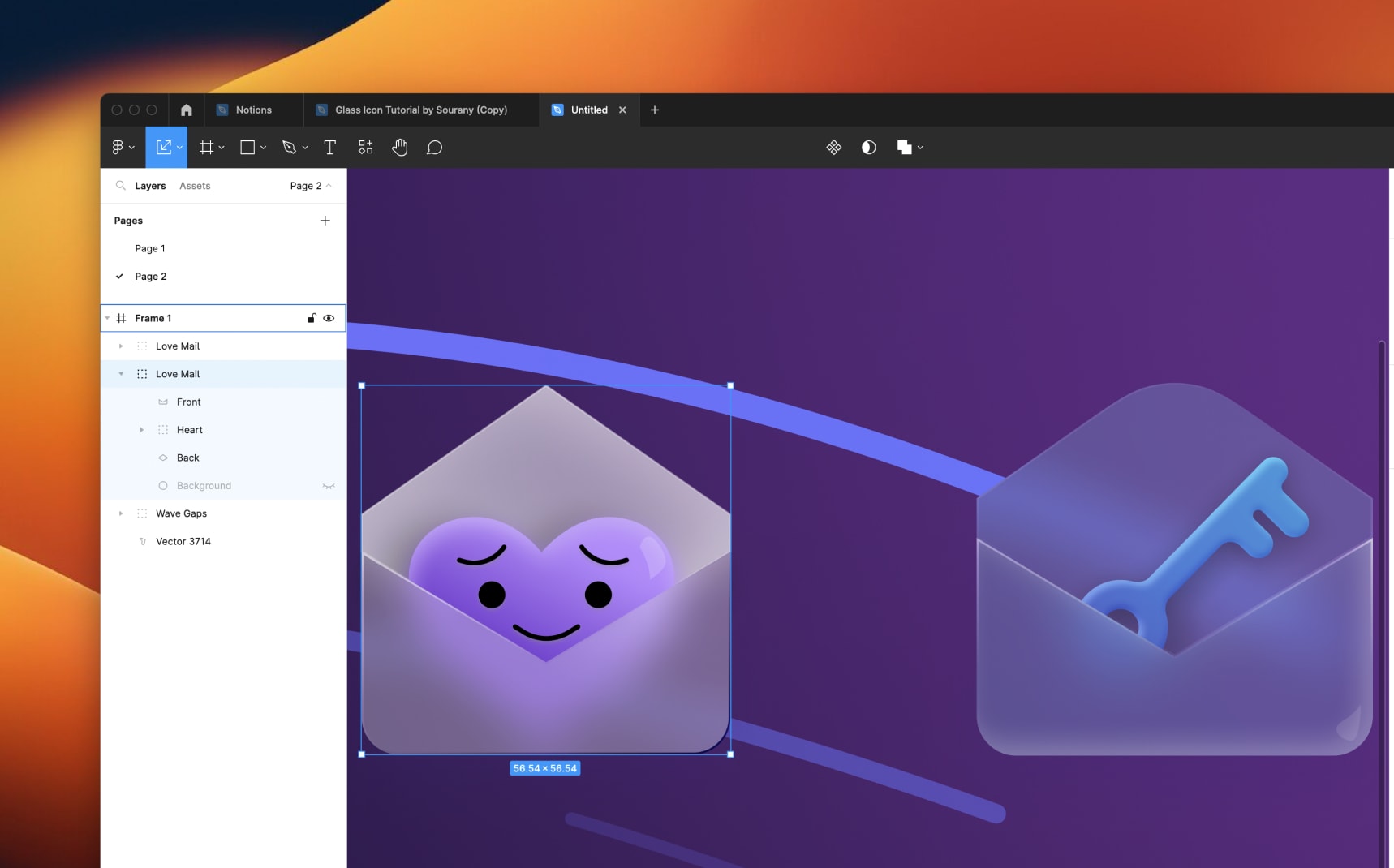Expand the Wave Gaps group
Image resolution: width=1394 pixels, height=868 pixels.
pos(122,513)
